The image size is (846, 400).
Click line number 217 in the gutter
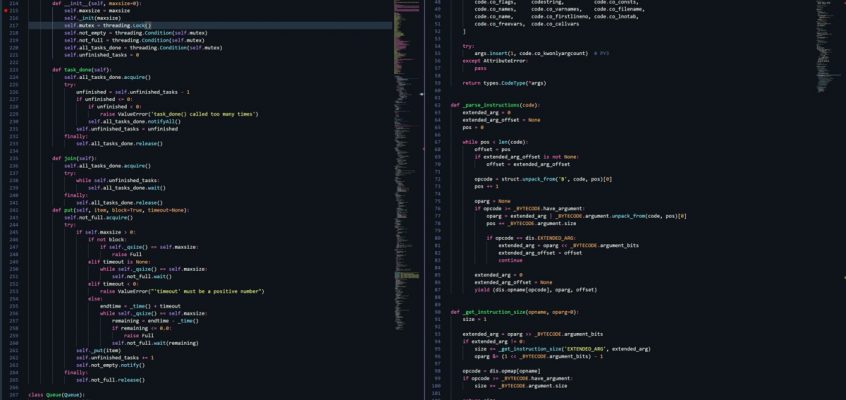(14, 25)
